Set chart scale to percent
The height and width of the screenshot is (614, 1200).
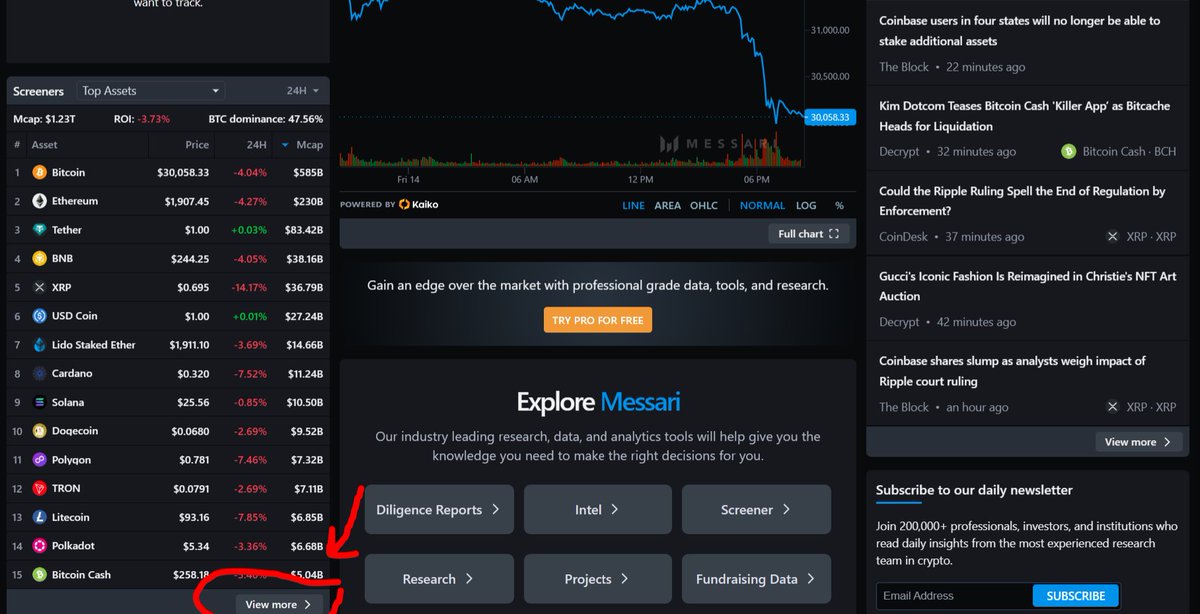tap(839, 205)
